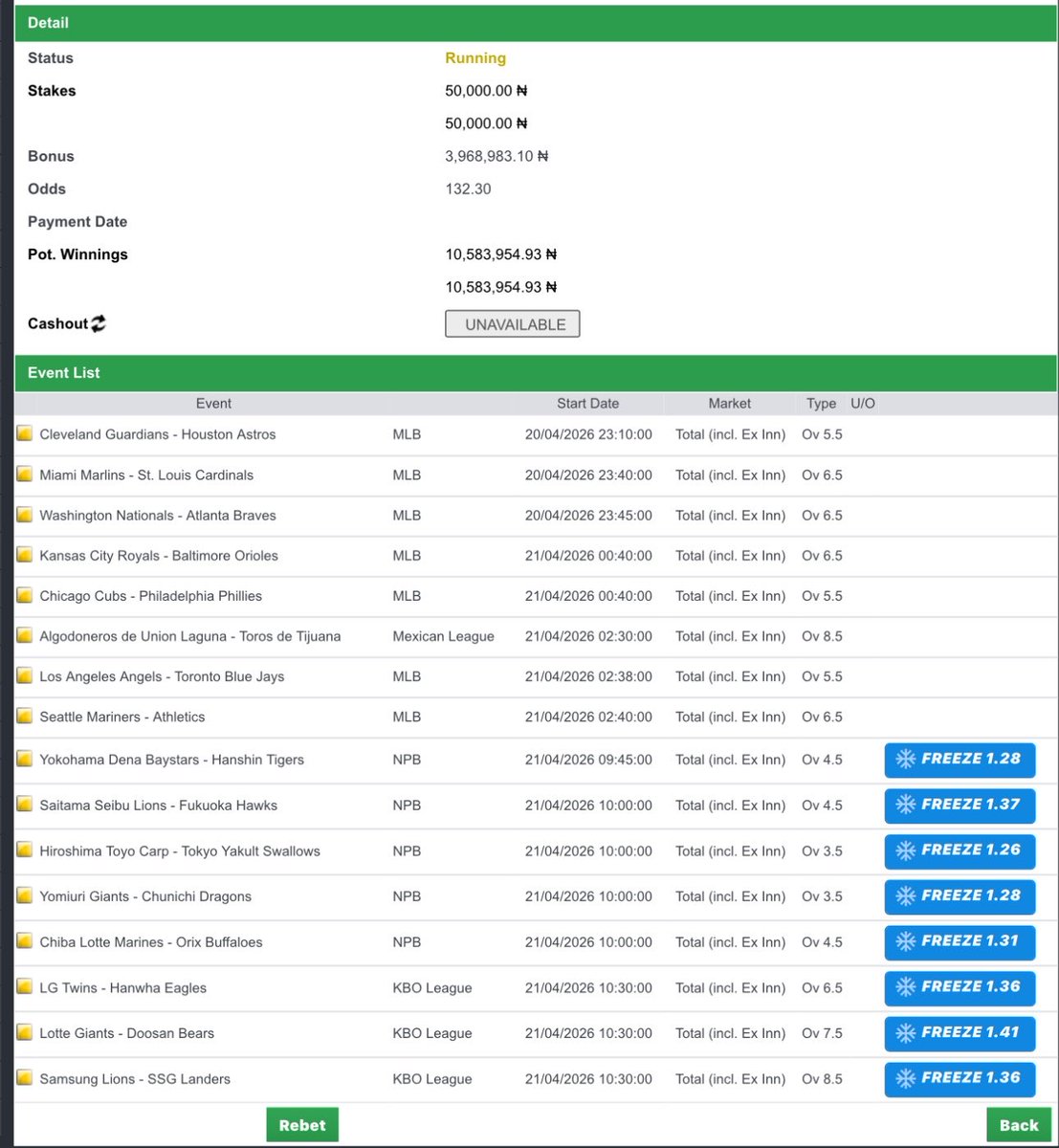
Task: Click the UNAVAILABLE cashout button
Action: pyautogui.click(x=513, y=324)
